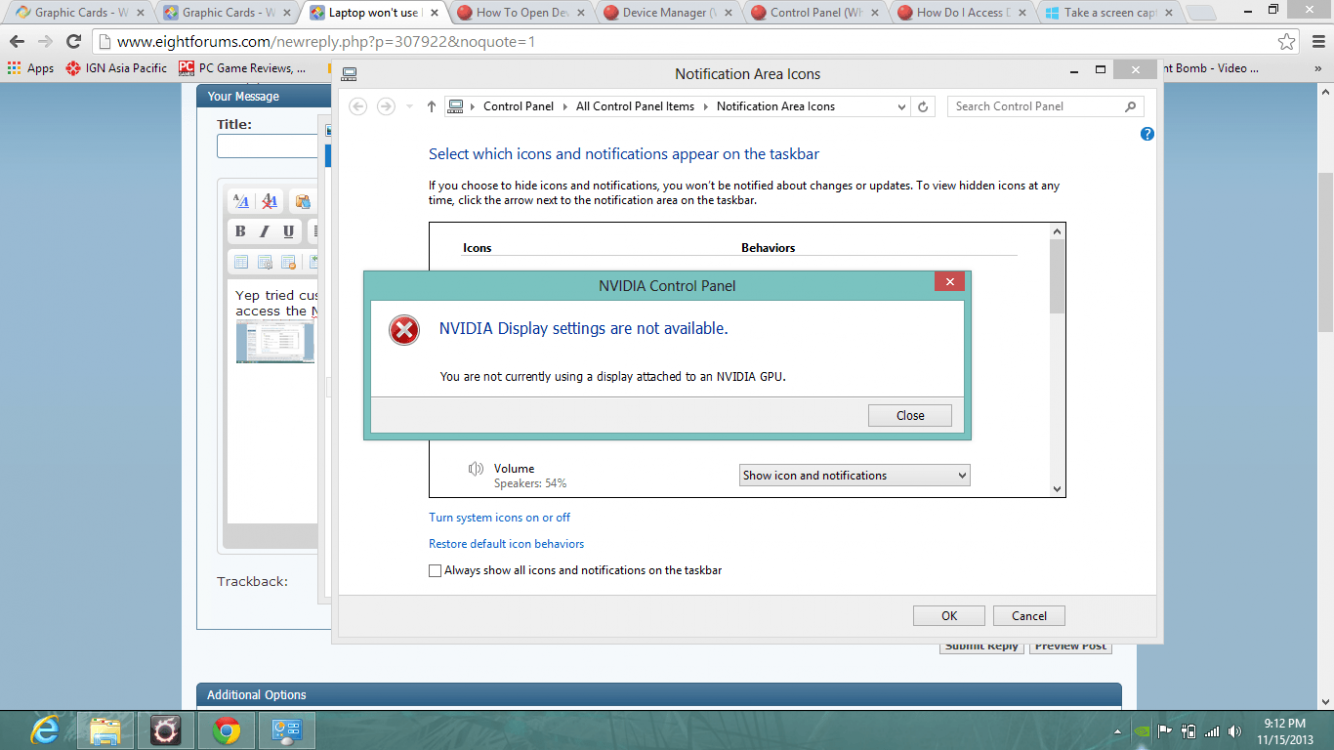Image resolution: width=1334 pixels, height=750 pixels.
Task: Click Chrome back arrow
Action: (x=17, y=42)
